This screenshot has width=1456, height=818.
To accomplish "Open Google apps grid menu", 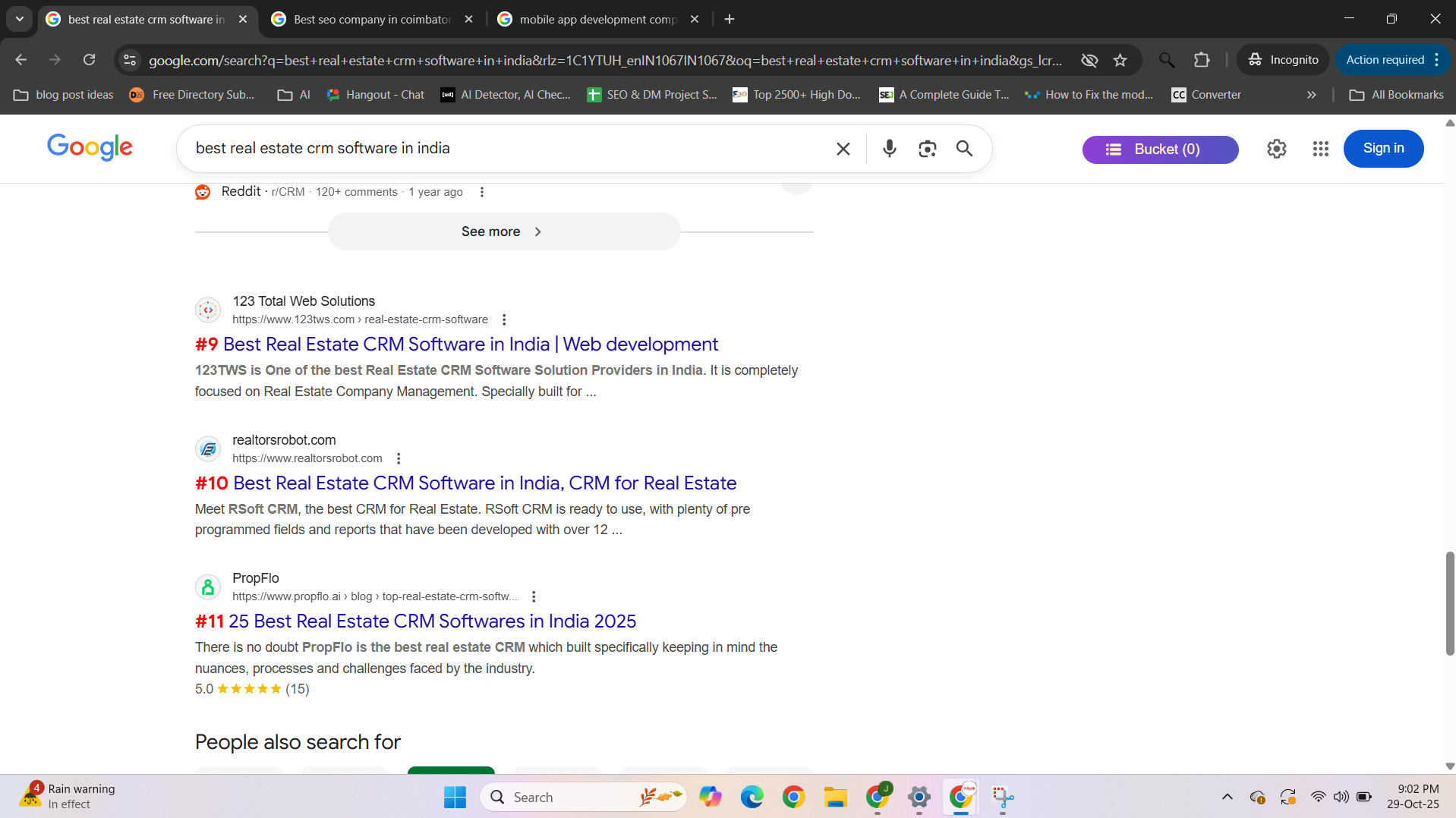I will [1320, 149].
